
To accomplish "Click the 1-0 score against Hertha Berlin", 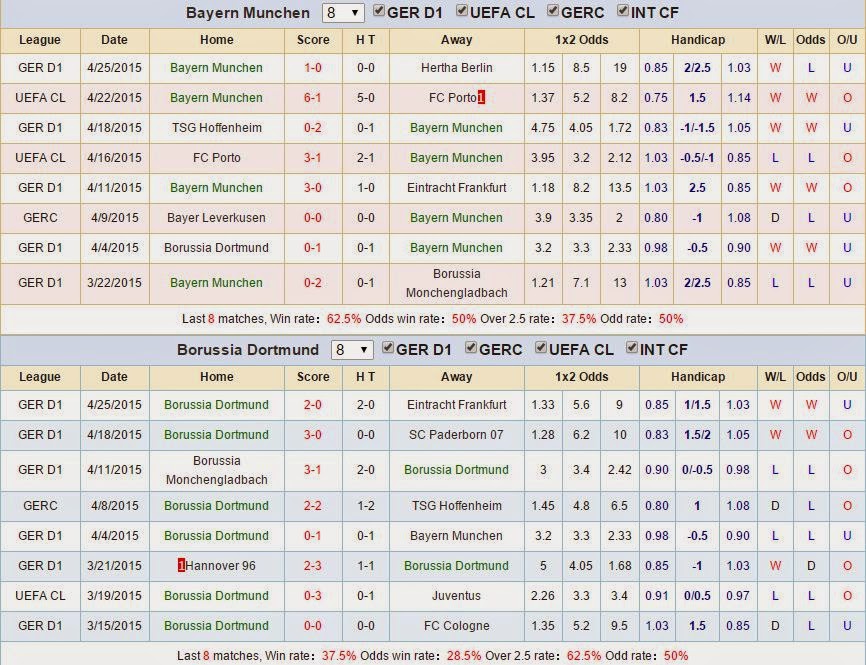I will [x=313, y=68].
